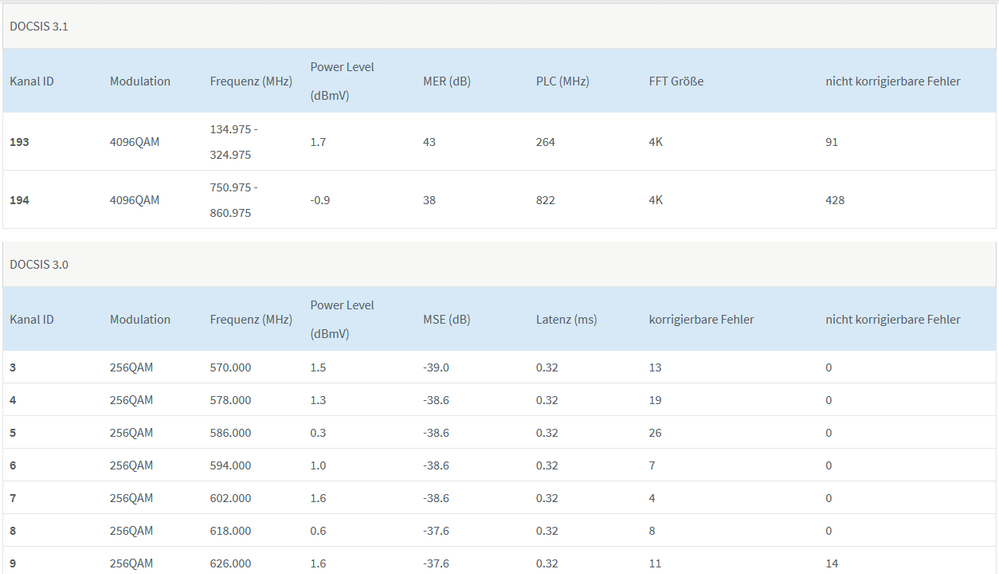
Task: Select power level value -0.9
Action: tap(320, 200)
